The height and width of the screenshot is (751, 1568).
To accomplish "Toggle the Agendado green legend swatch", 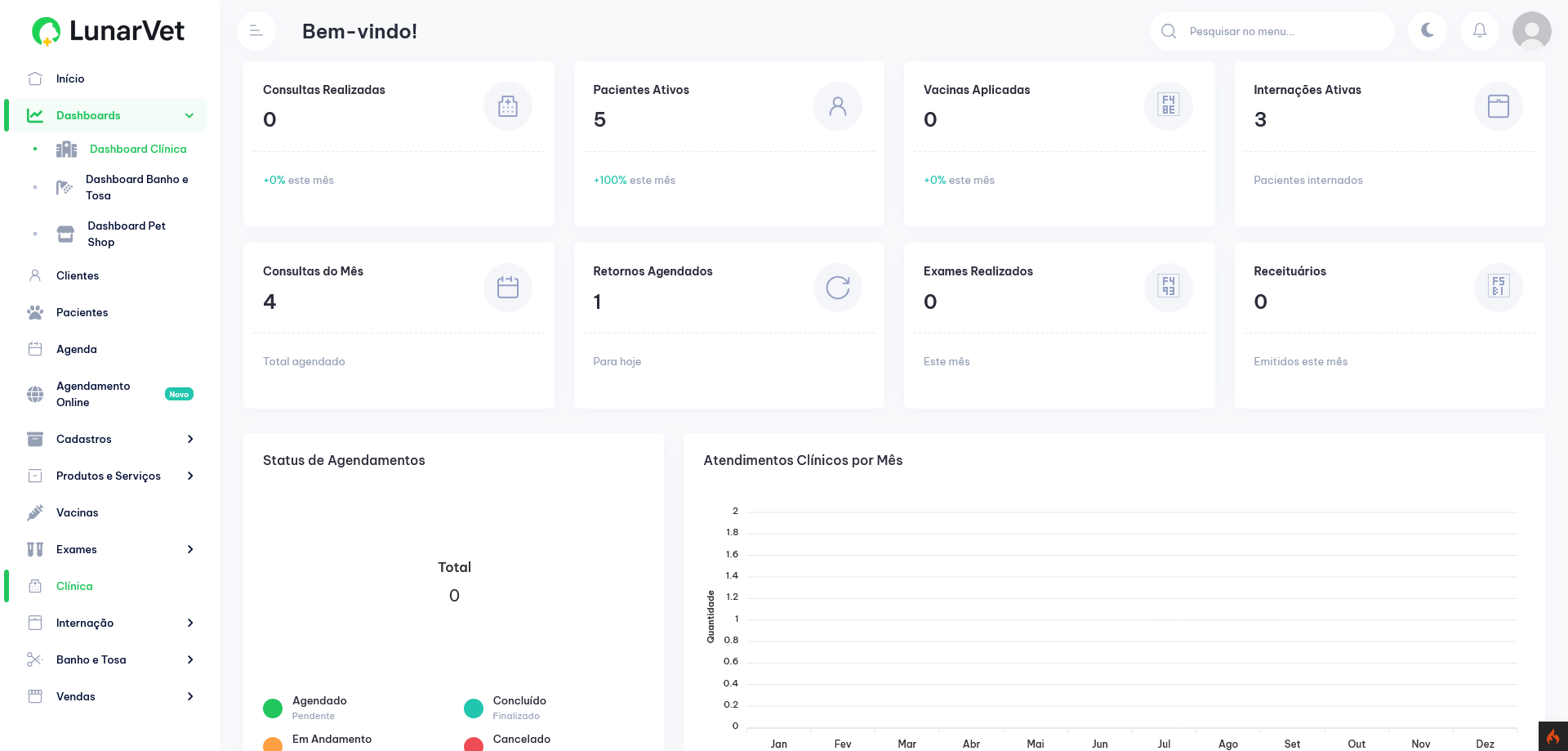I will [x=273, y=709].
